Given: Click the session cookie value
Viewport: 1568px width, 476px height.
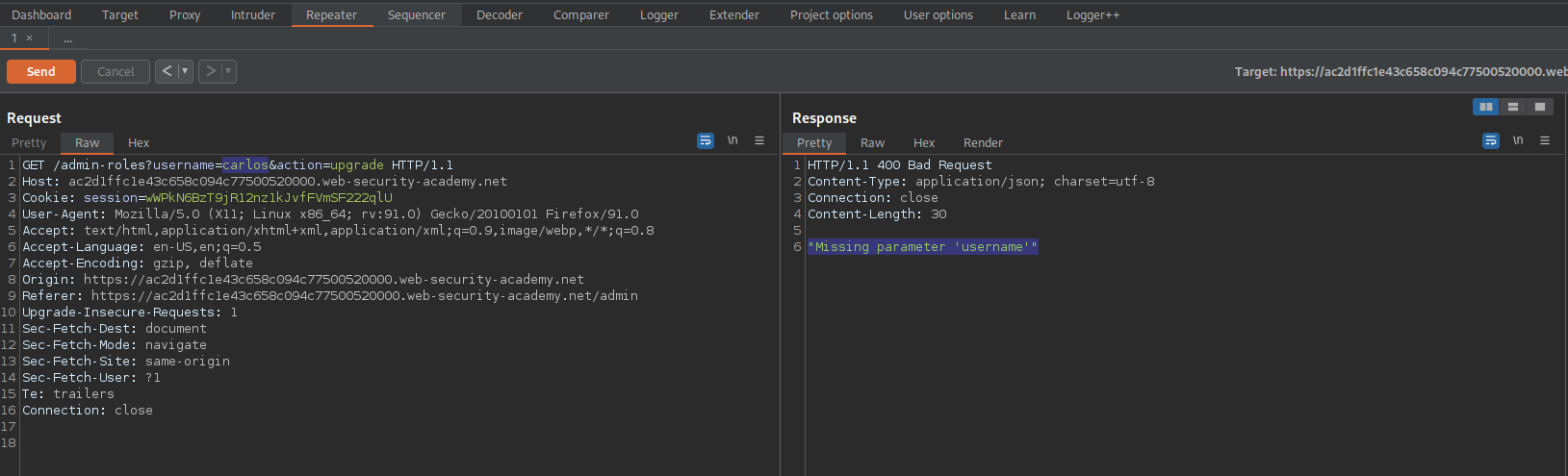Looking at the screenshot, I should click(269, 197).
